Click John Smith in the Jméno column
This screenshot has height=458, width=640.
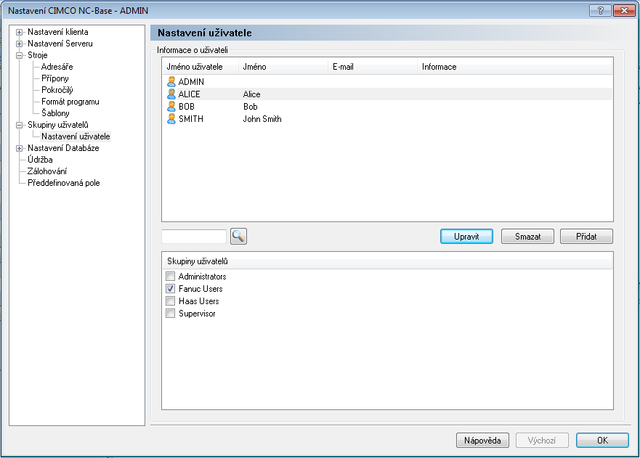click(x=262, y=119)
